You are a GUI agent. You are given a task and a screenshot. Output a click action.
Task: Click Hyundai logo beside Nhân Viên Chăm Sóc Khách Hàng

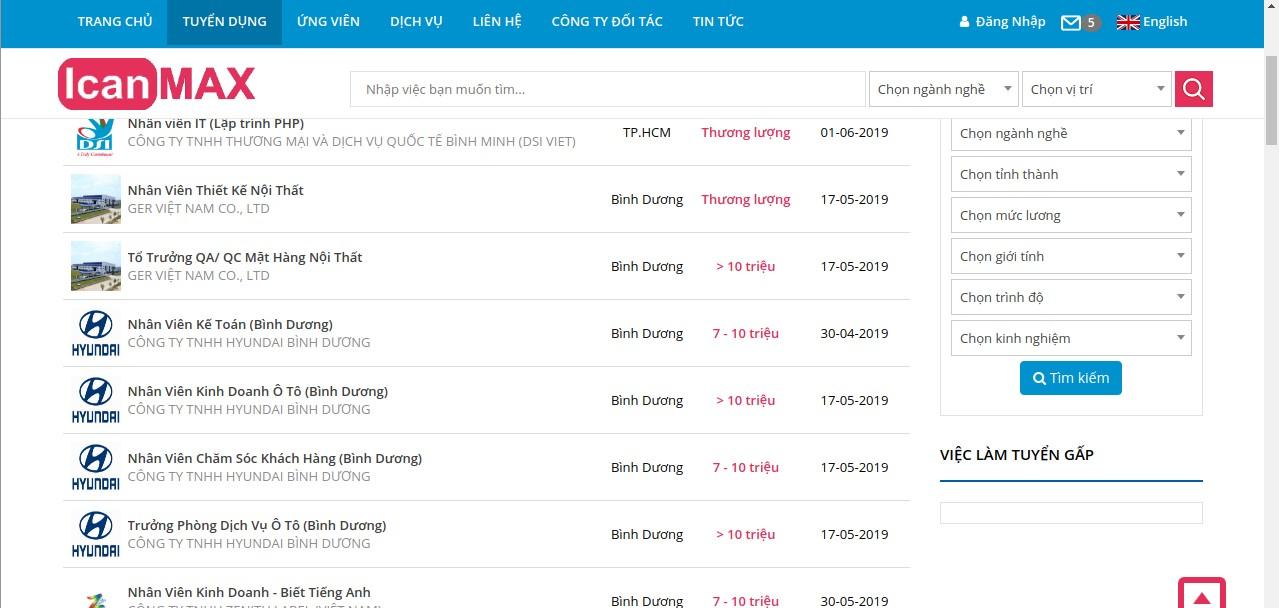coord(96,467)
